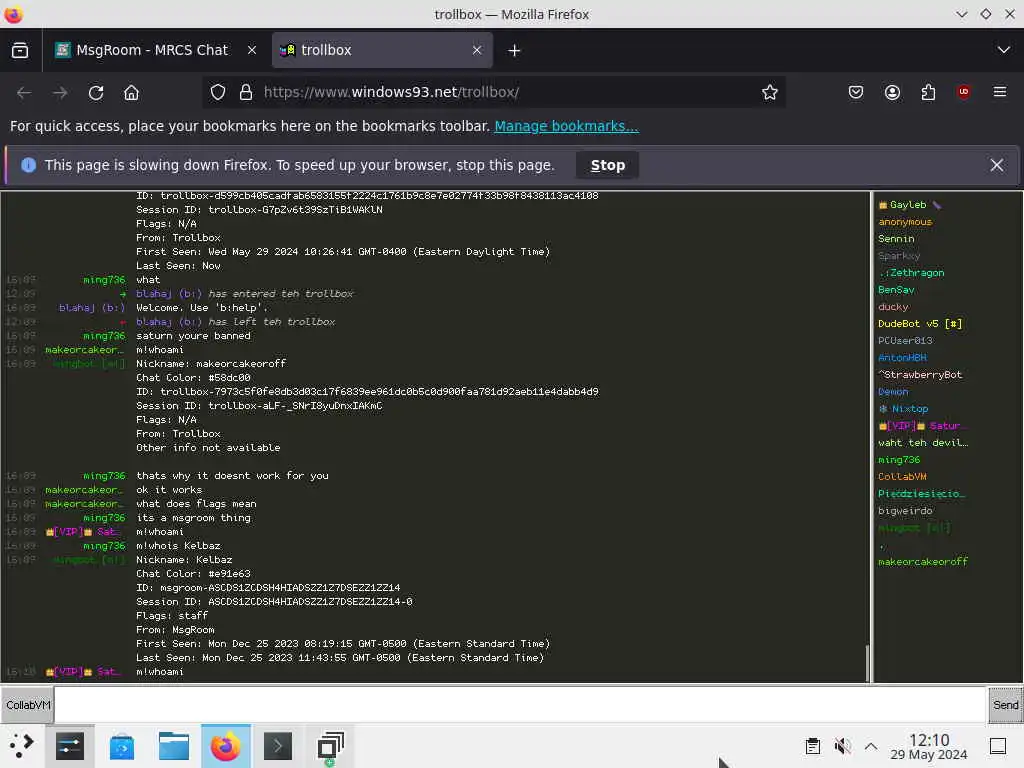Focus the chat message input box
Screen dimensions: 1024x768
tap(520, 705)
